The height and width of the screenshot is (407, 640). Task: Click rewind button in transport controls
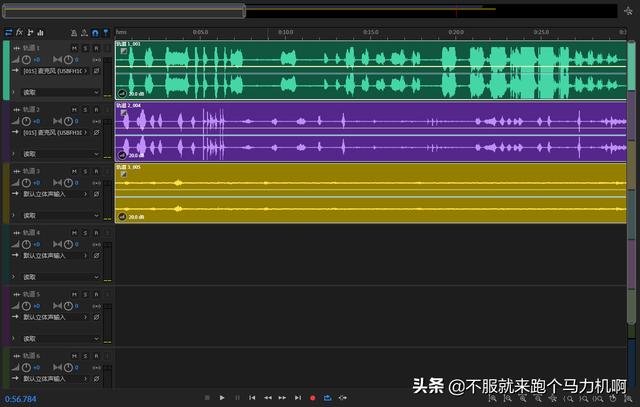click(267, 398)
